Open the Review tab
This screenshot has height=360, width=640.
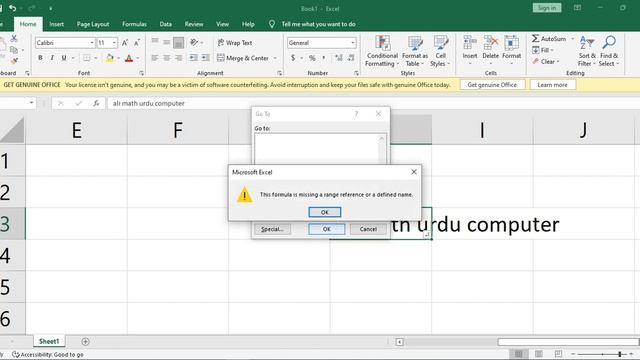(x=194, y=24)
